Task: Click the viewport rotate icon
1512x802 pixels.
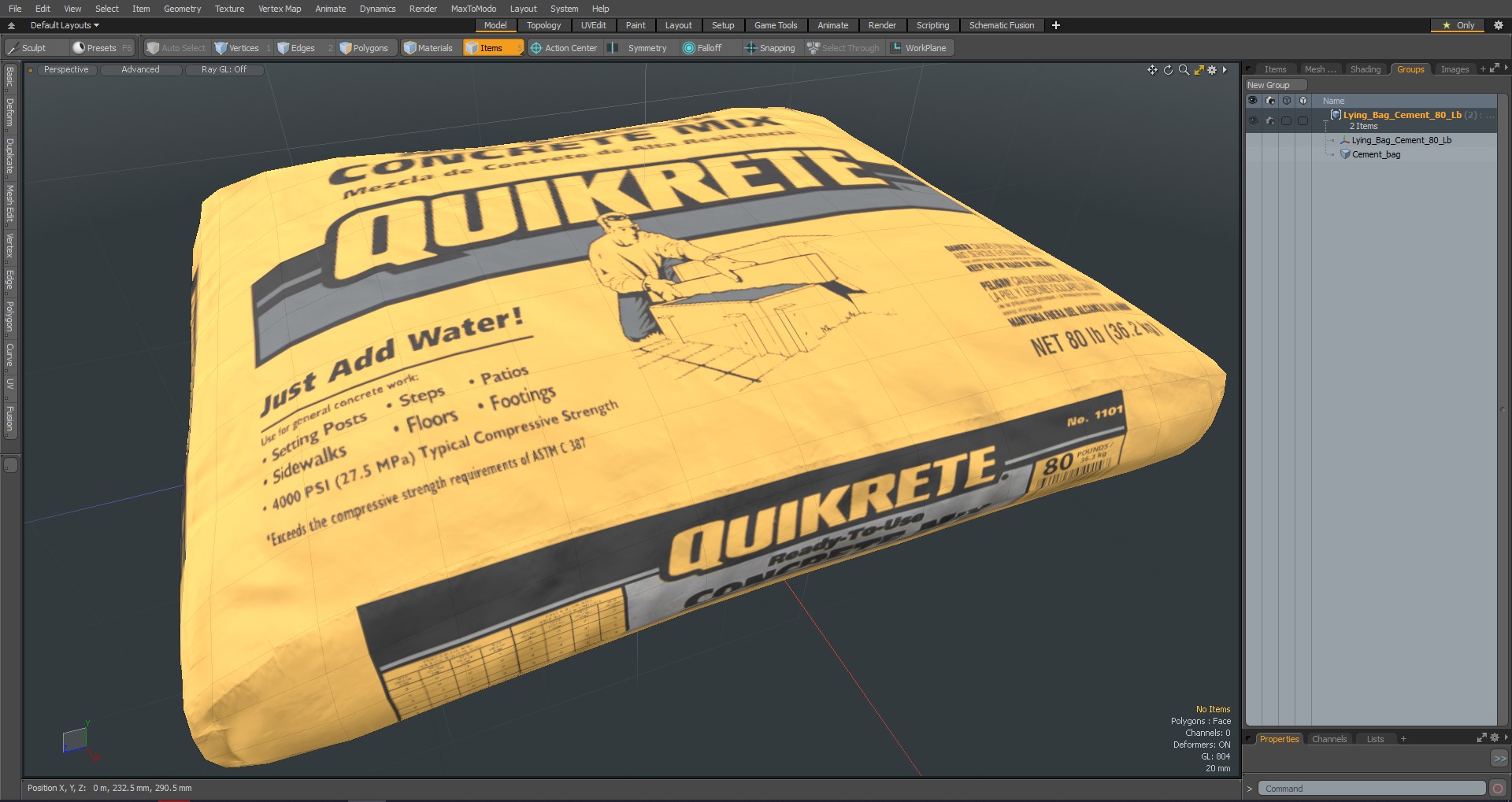Action: pyautogui.click(x=1168, y=70)
